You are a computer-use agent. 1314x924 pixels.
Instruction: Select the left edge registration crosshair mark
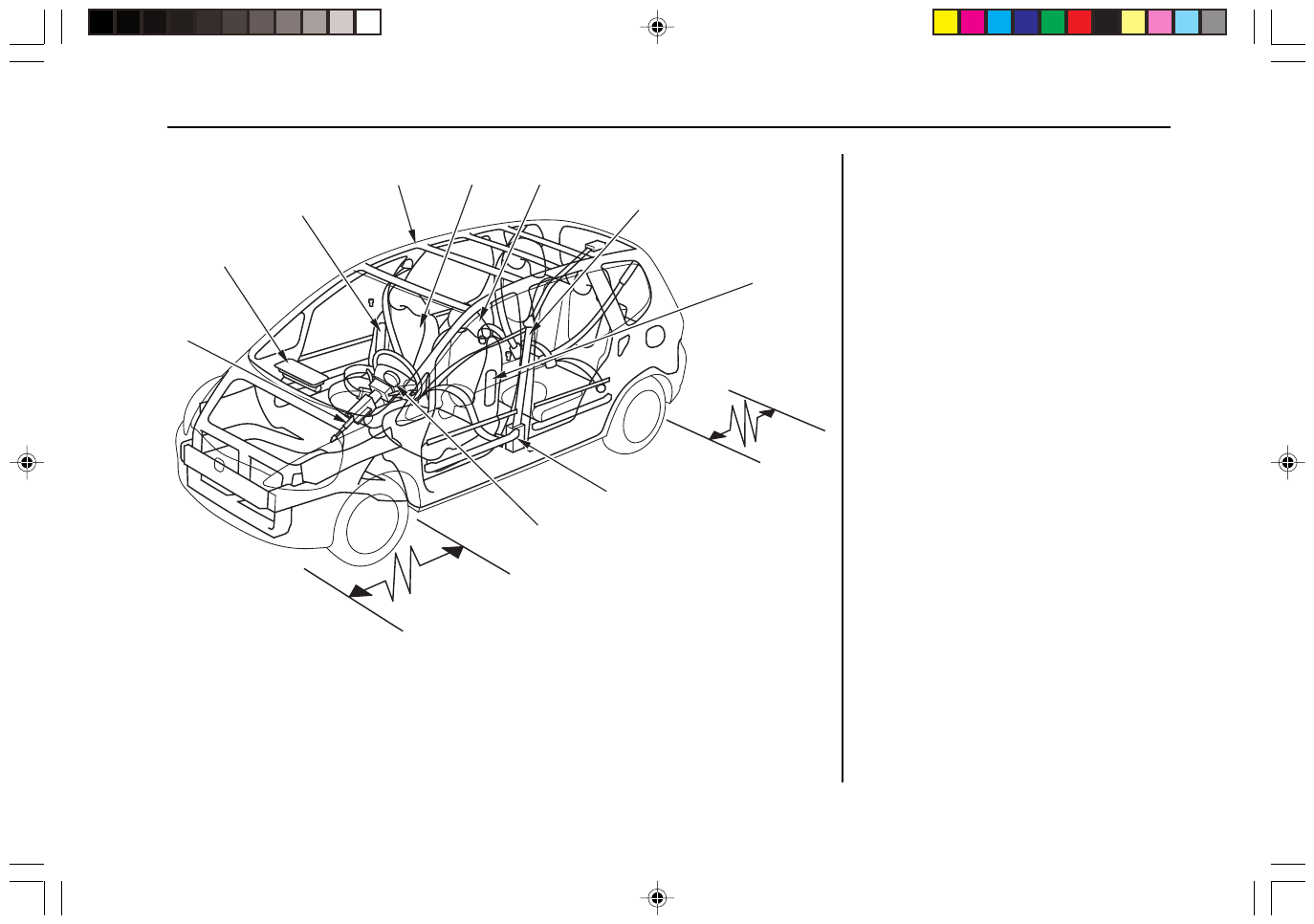[27, 463]
